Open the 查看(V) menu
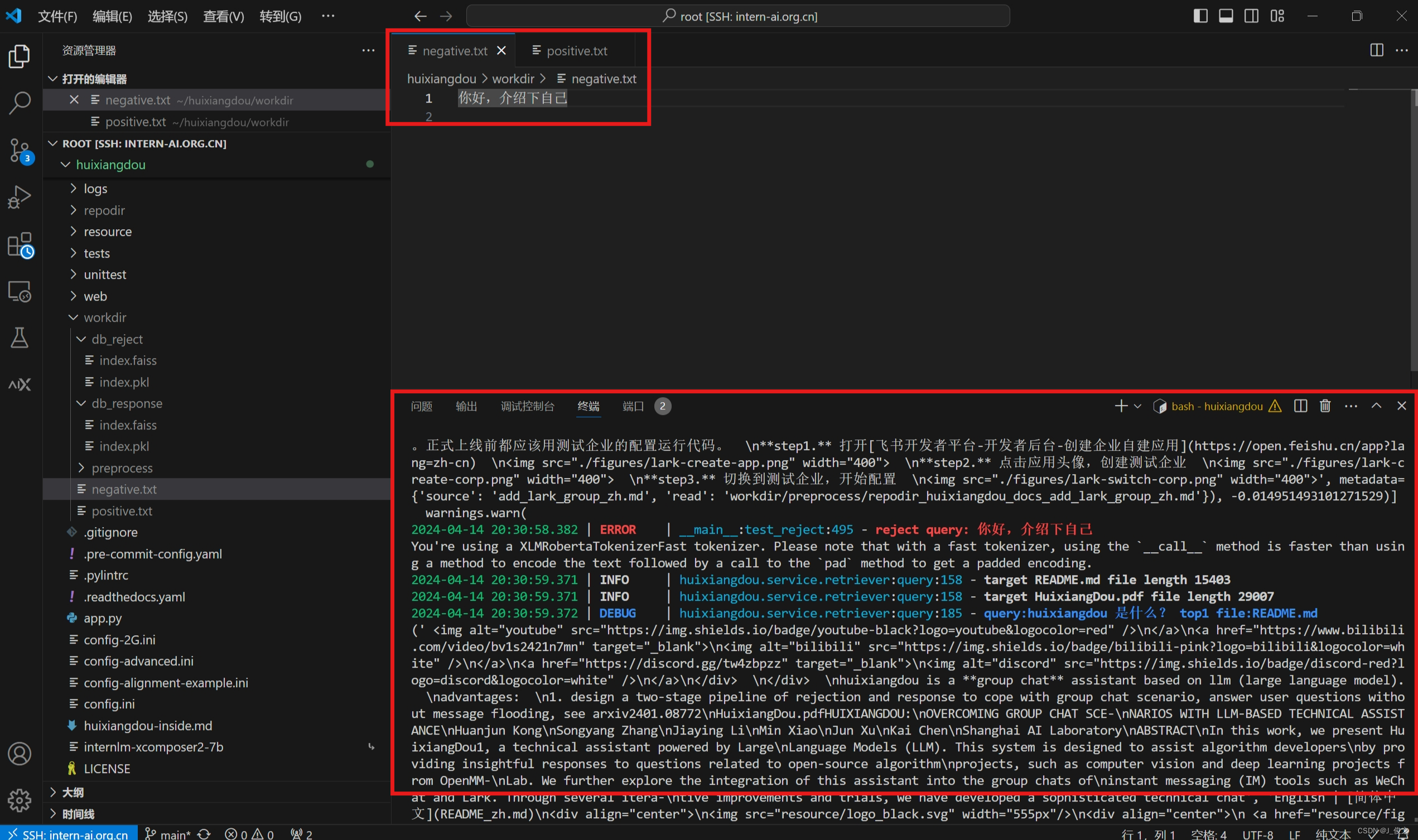Image resolution: width=1418 pixels, height=840 pixels. pyautogui.click(x=224, y=16)
